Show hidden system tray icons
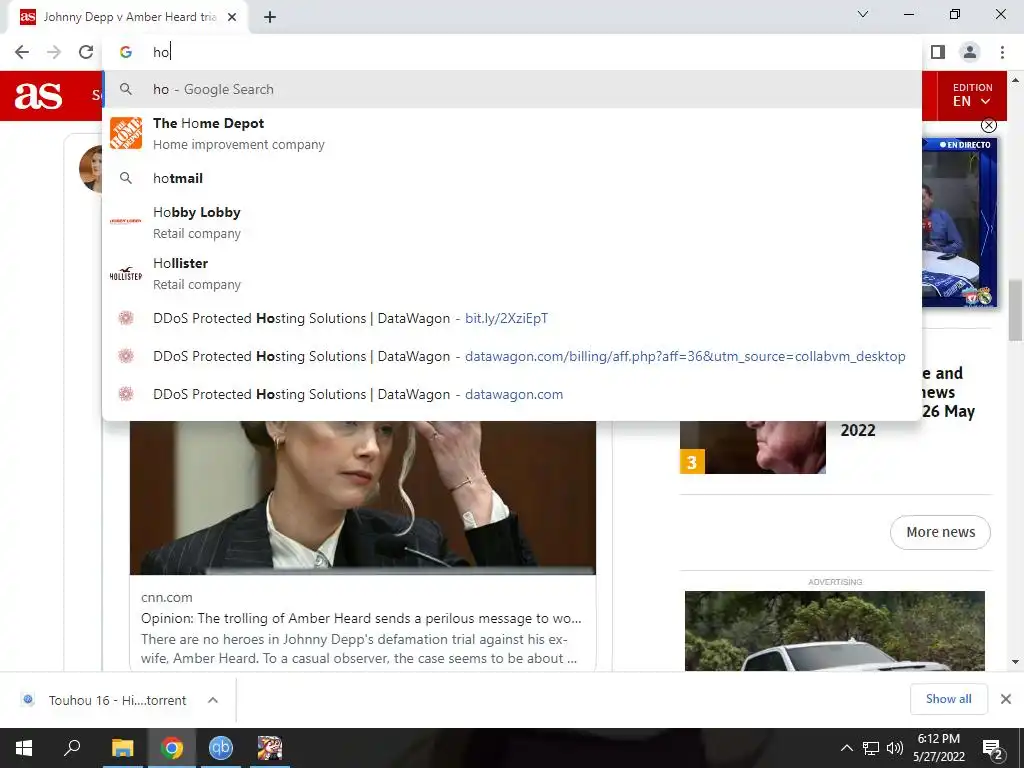This screenshot has width=1024, height=768. point(846,748)
